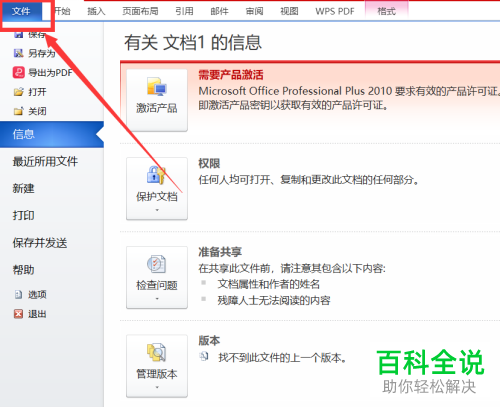Click the 激活产品 button
Screen dimensions: 500x407
(x=157, y=100)
